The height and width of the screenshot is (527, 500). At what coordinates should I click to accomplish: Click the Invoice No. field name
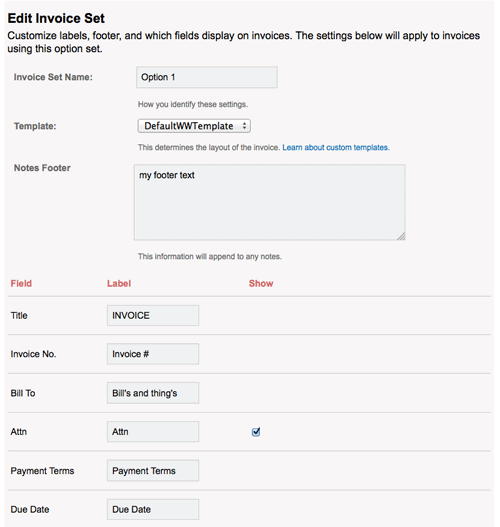(x=33, y=354)
